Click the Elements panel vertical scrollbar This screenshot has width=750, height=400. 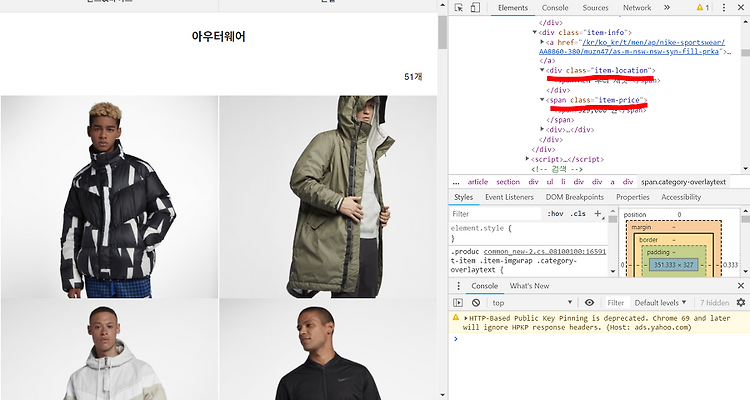coord(745,95)
